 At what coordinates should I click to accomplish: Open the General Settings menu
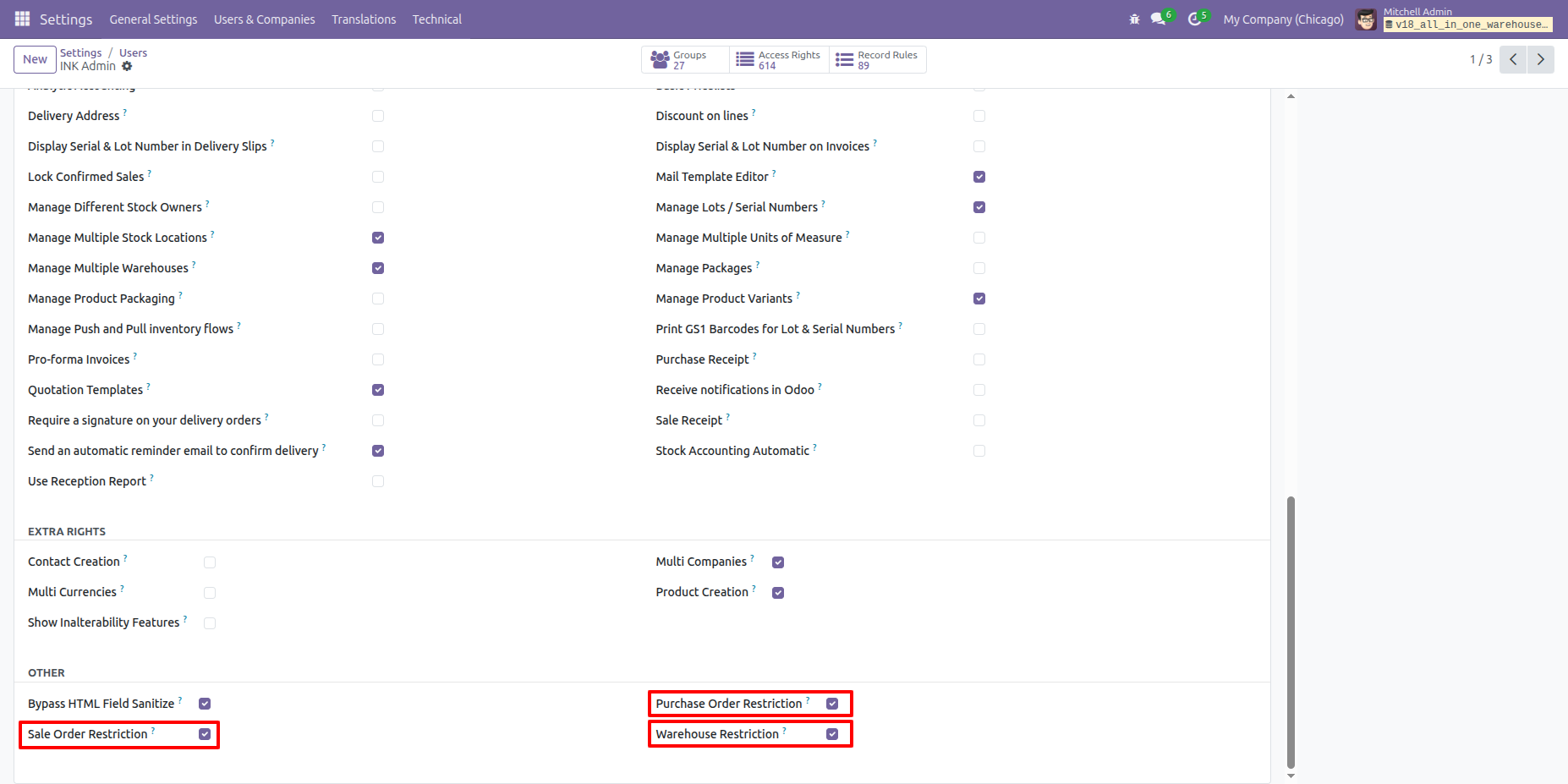[153, 19]
